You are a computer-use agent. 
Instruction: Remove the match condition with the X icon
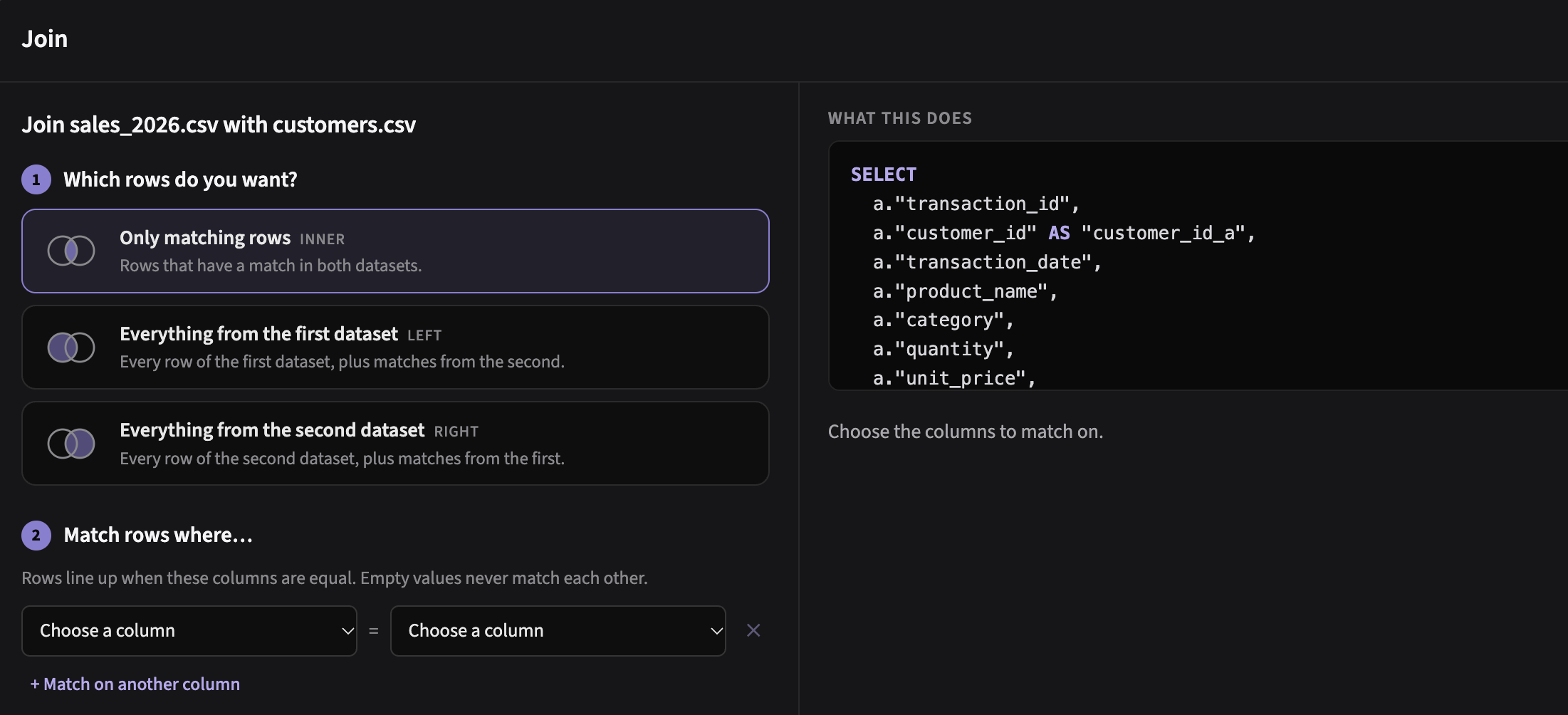753,630
